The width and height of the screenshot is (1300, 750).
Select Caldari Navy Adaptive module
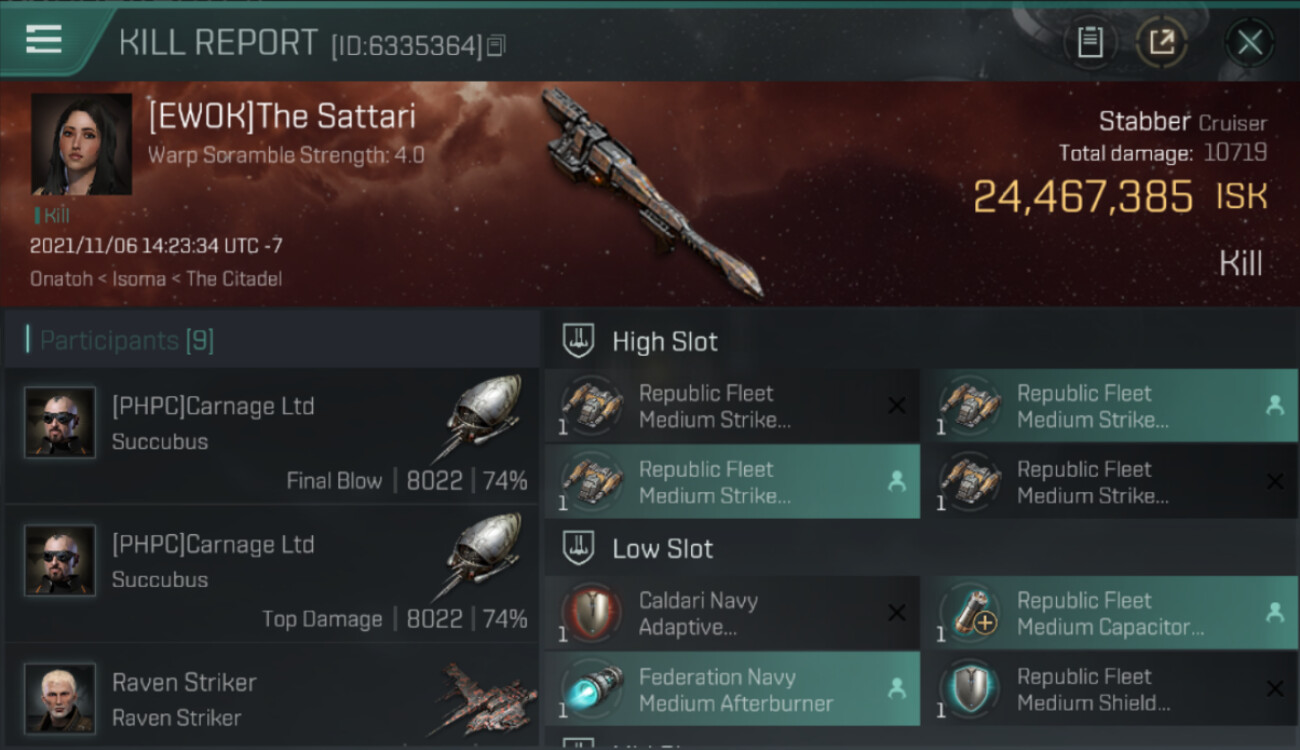(732, 613)
